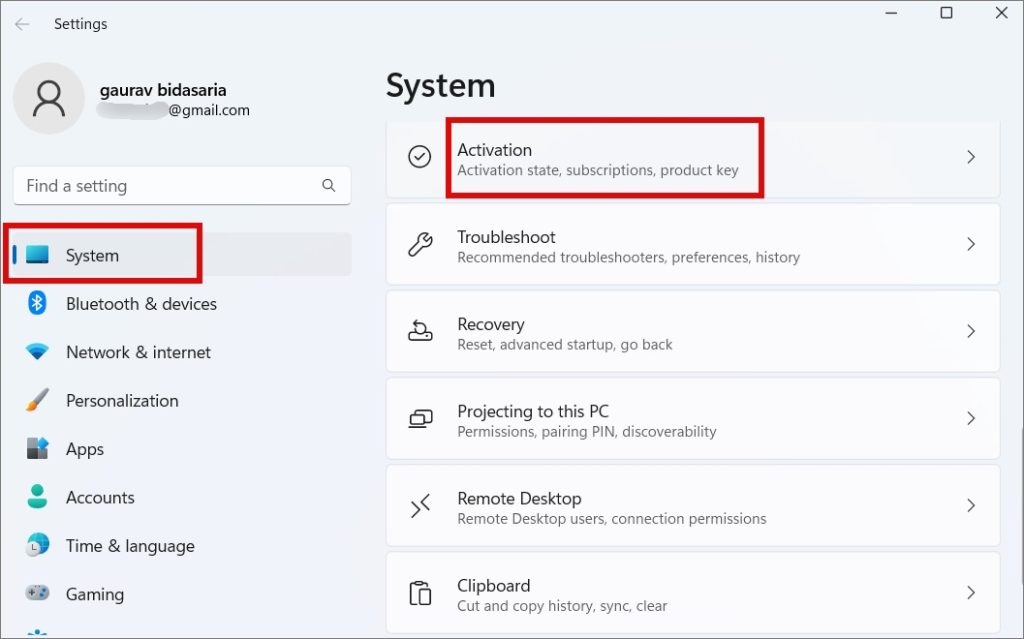Viewport: 1024px width, 639px height.
Task: Click 'Remote Desktop users, connection permissions' text
Action: tap(611, 519)
